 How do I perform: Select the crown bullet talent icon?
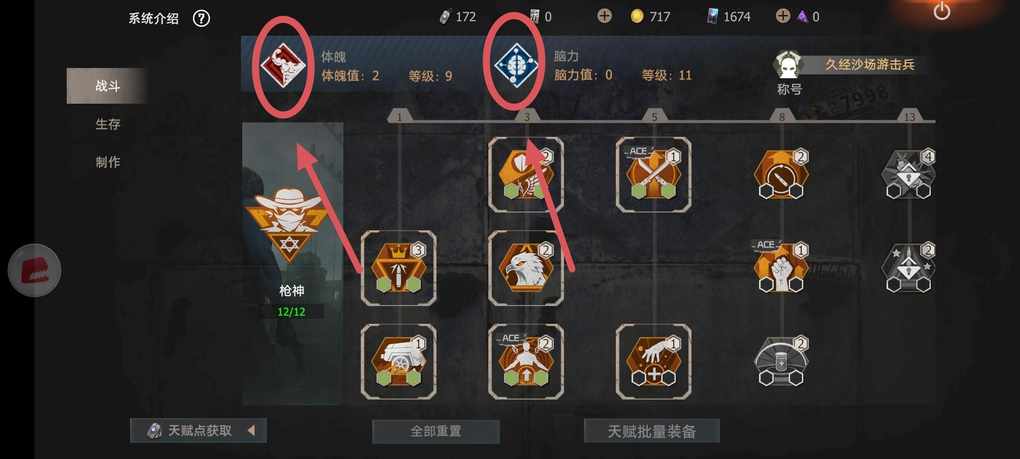398,267
